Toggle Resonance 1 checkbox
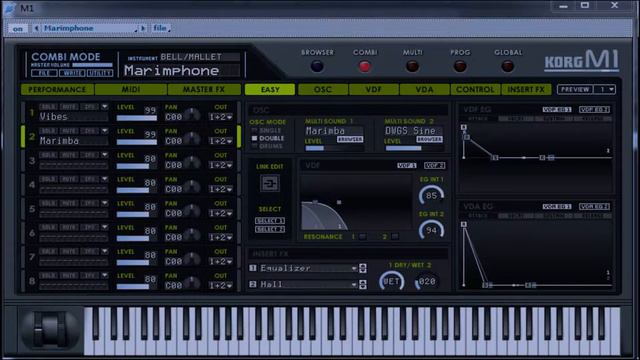640x360 pixels. point(362,237)
